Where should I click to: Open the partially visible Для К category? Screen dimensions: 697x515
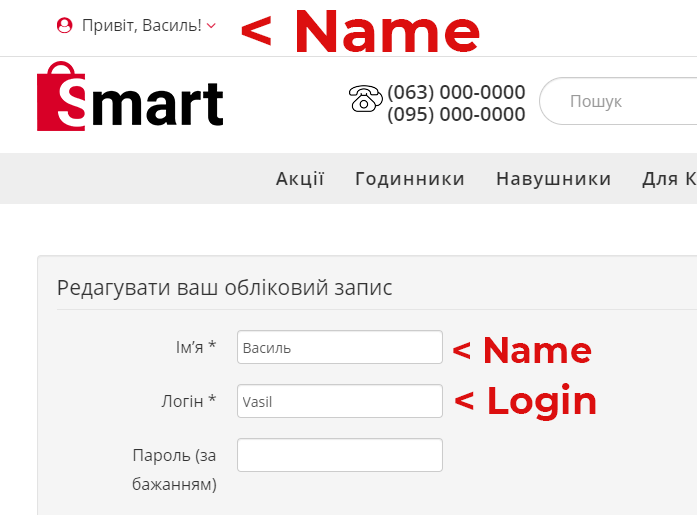click(669, 179)
